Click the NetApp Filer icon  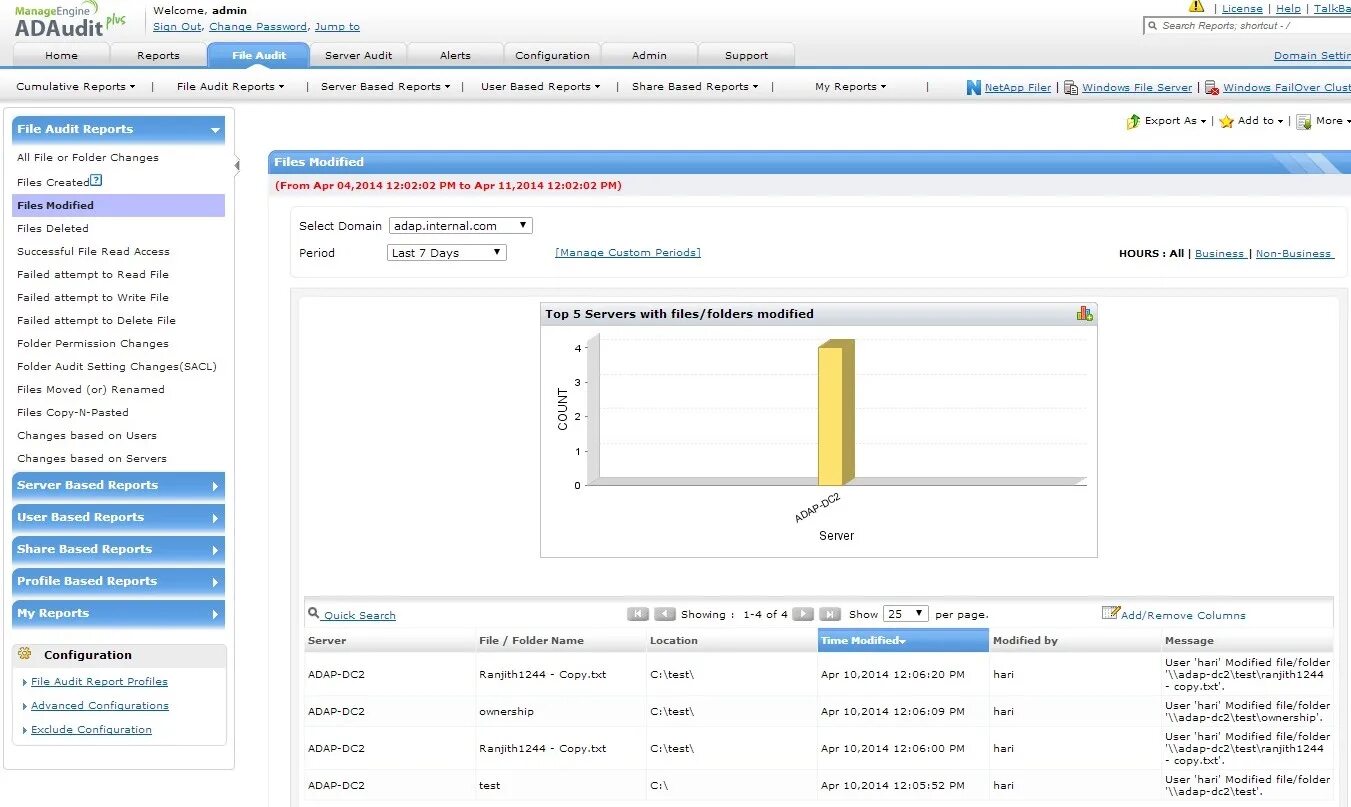972,87
